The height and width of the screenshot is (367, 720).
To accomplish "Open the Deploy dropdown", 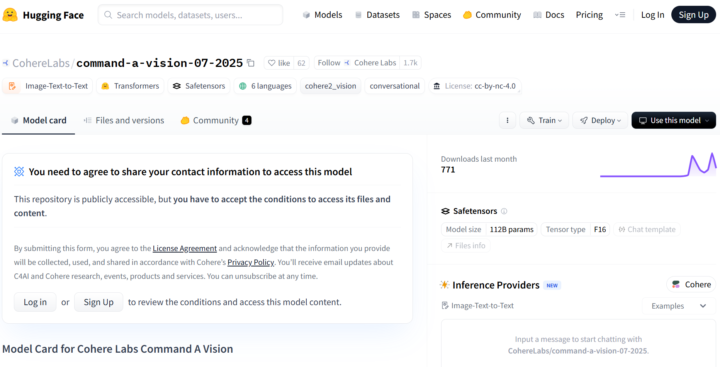I will pos(600,120).
